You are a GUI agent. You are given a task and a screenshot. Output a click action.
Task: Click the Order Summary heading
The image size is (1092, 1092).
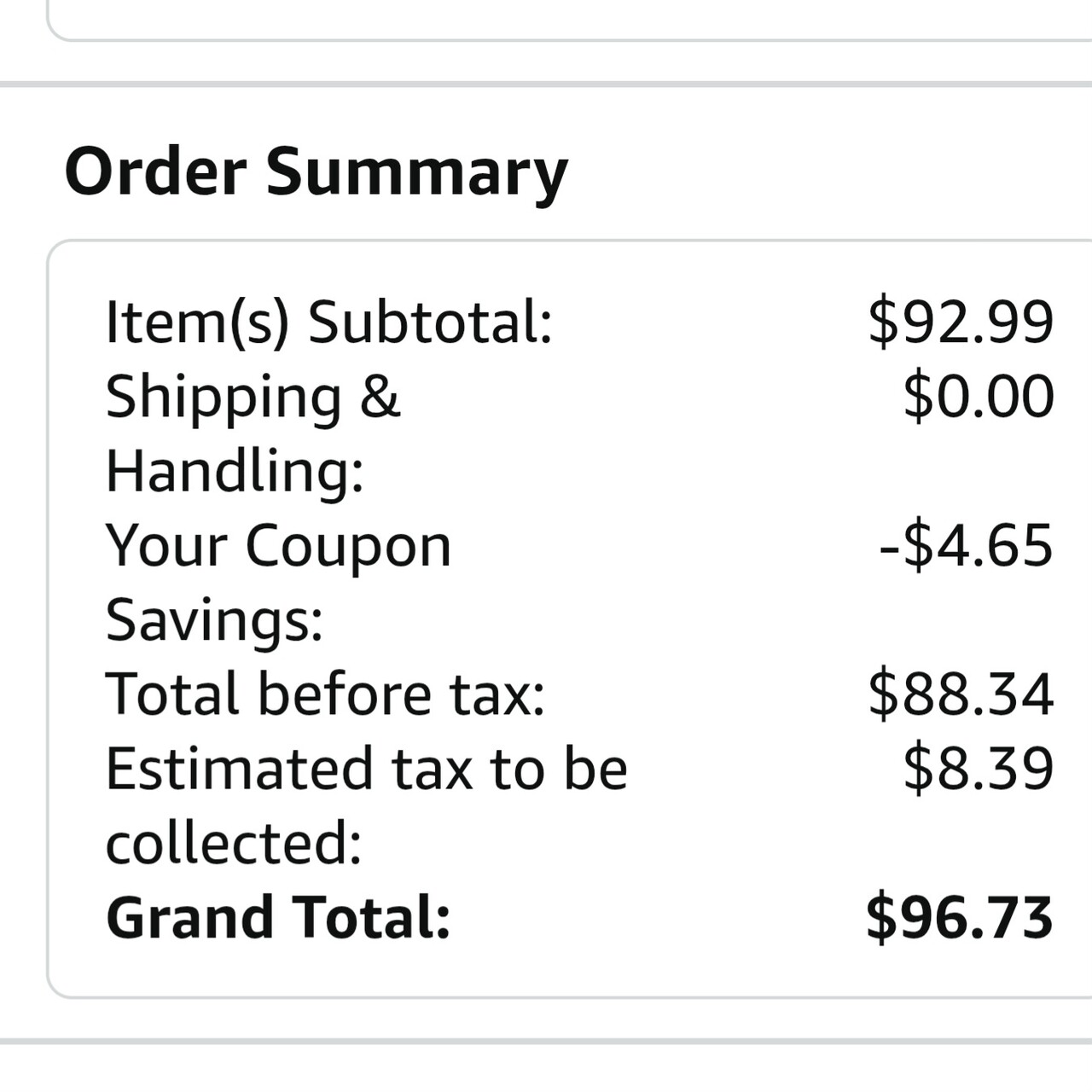(x=316, y=172)
